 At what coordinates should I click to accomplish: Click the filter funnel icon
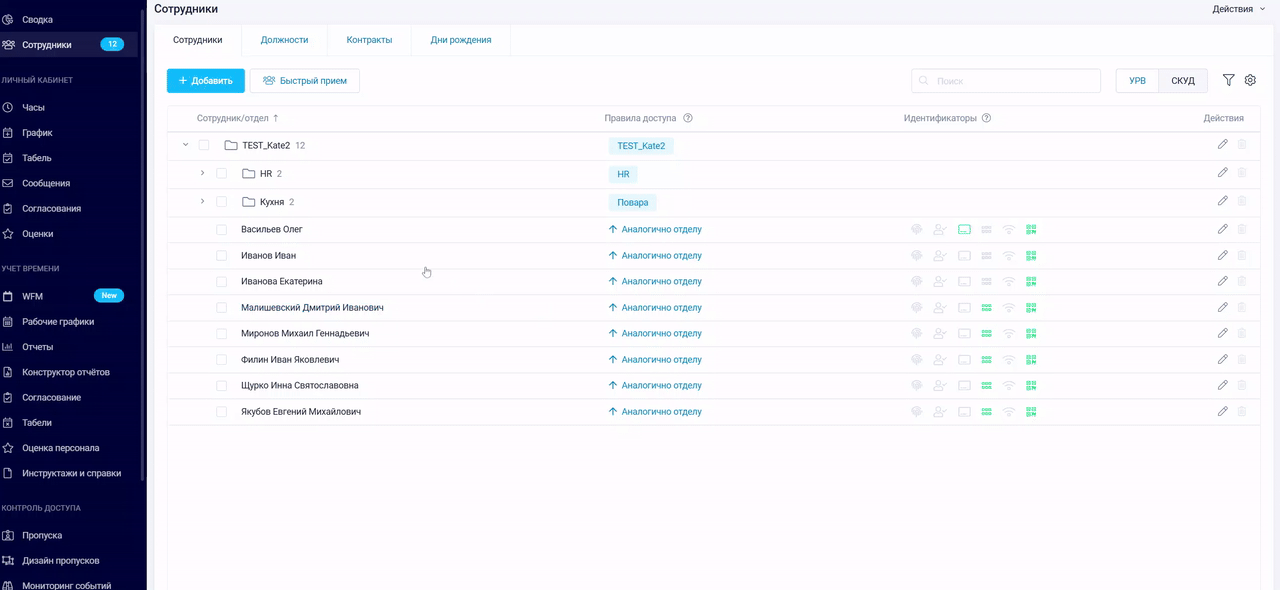tap(1229, 80)
